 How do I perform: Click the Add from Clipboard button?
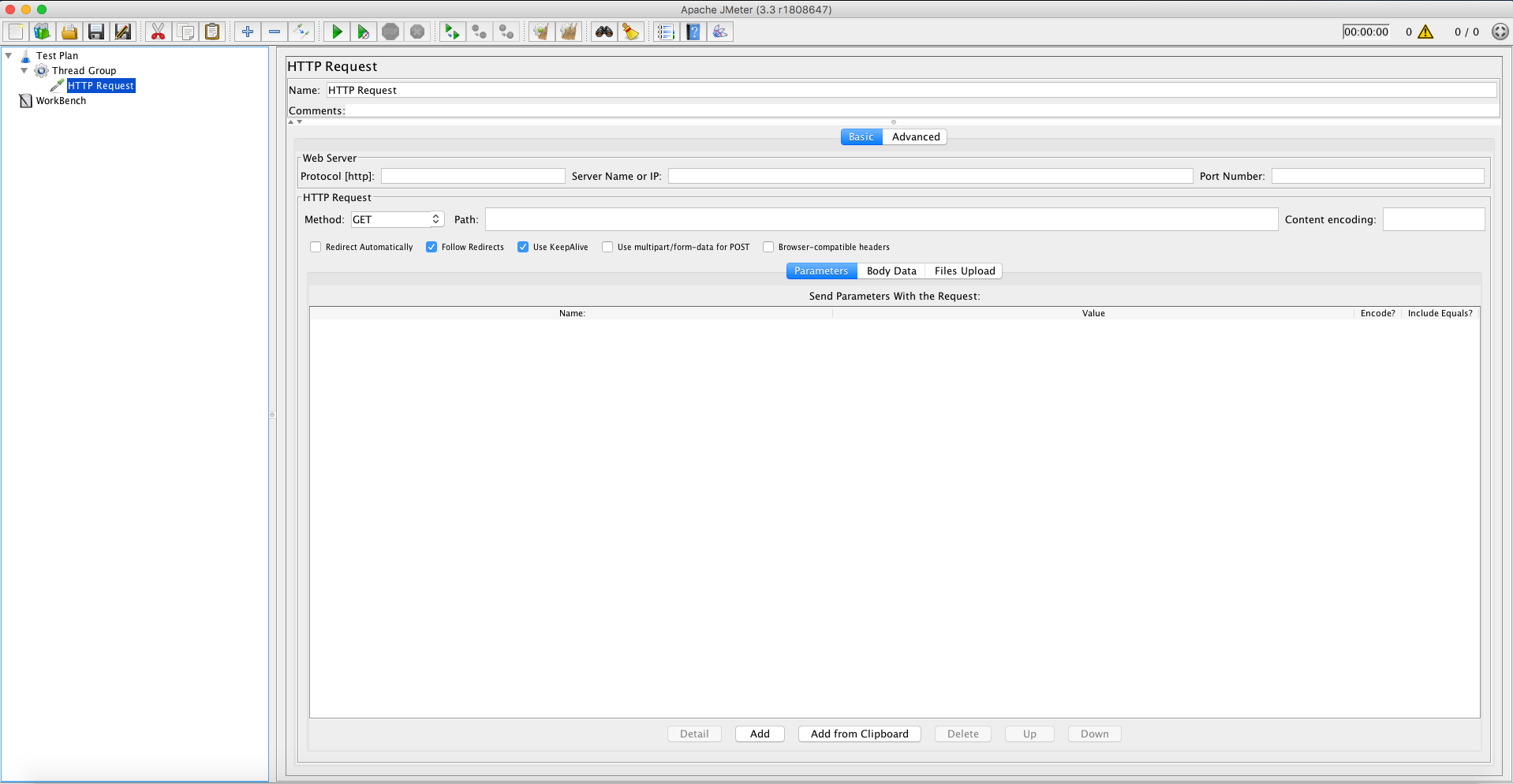[859, 734]
